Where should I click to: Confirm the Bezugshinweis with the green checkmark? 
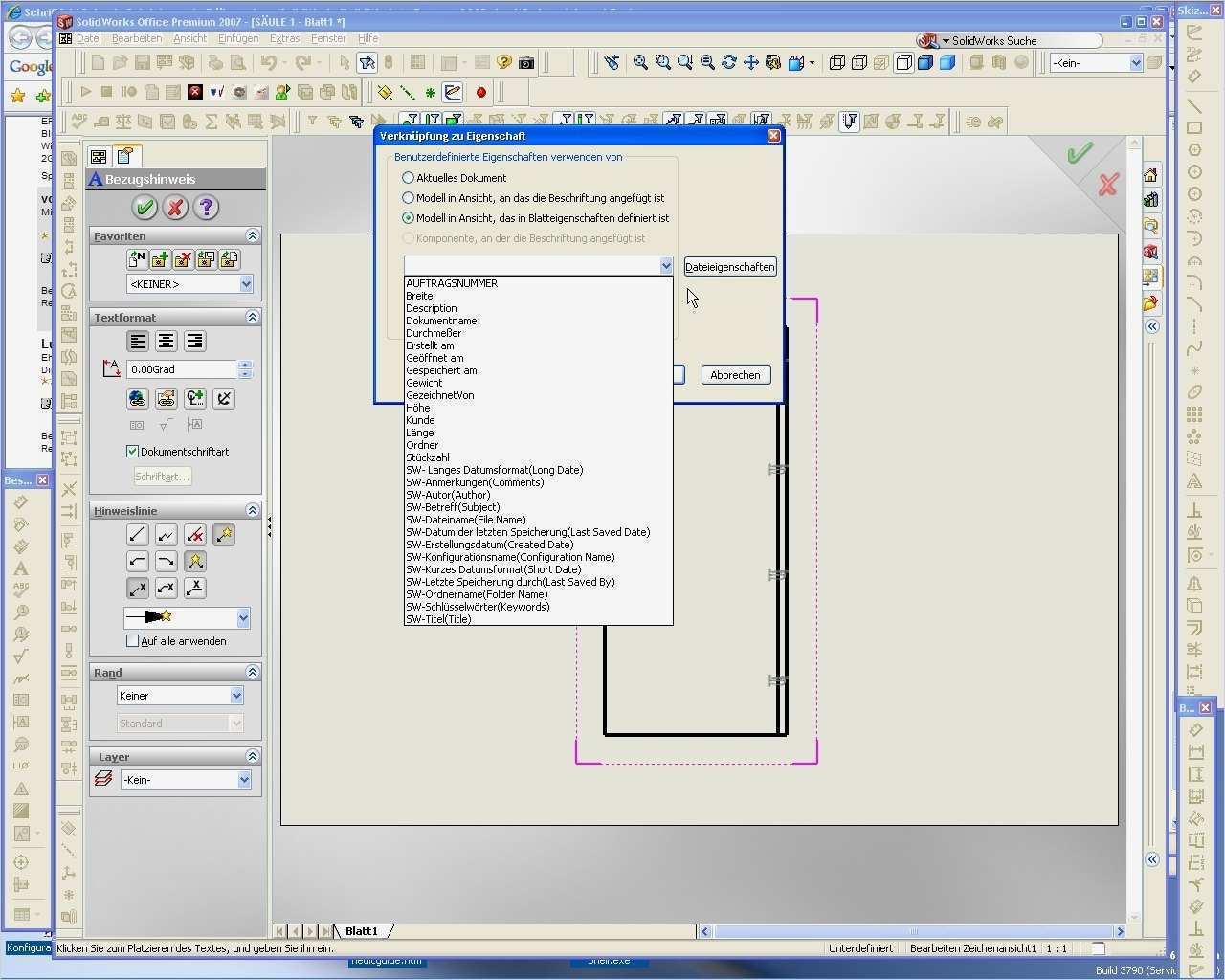click(x=145, y=207)
